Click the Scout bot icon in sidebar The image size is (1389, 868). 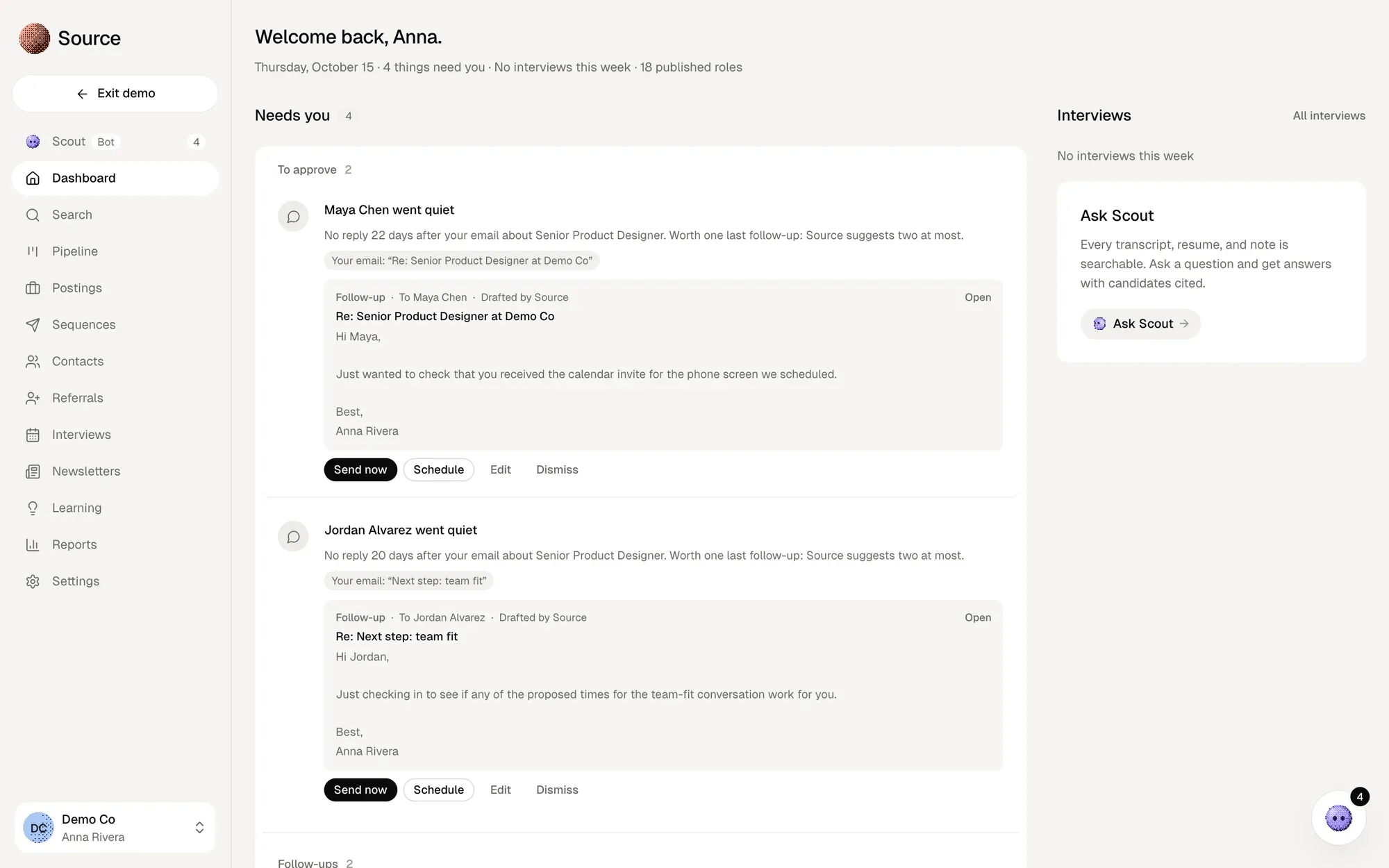click(33, 142)
